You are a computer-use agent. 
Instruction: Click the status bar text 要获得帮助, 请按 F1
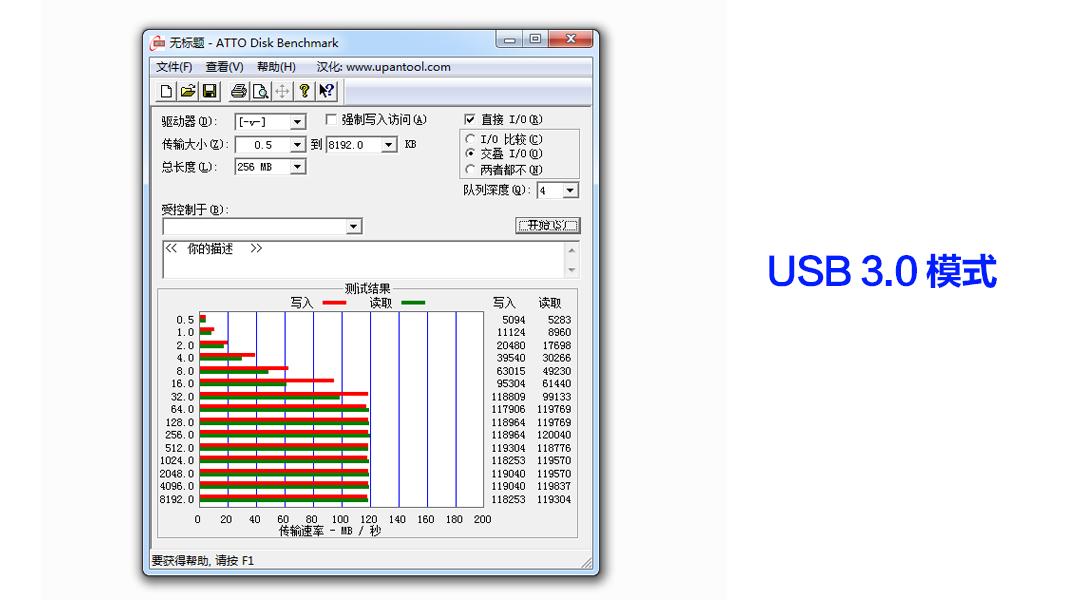(x=202, y=561)
